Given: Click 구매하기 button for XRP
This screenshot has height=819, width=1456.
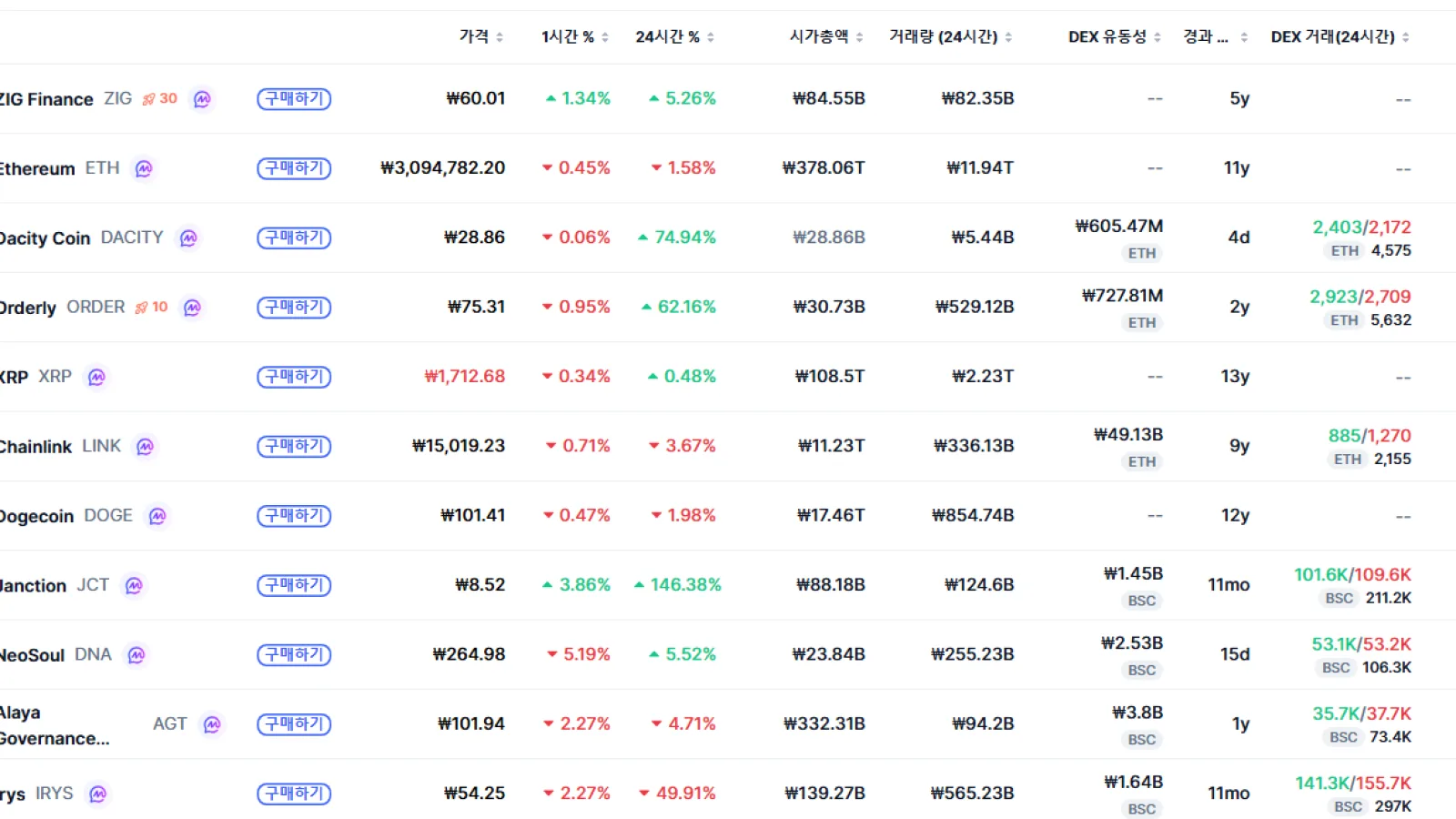Looking at the screenshot, I should click(x=294, y=377).
